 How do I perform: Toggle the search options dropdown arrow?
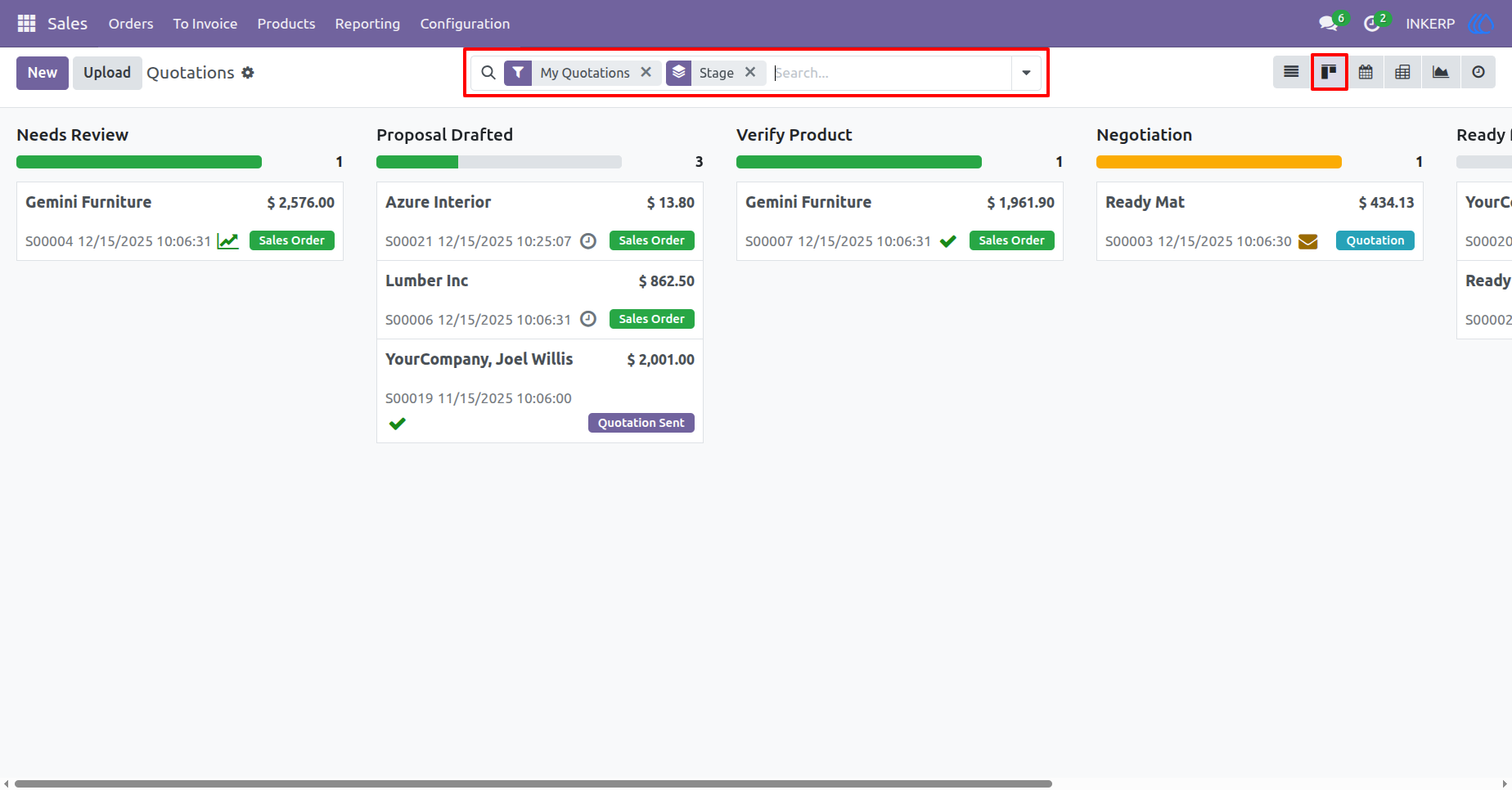tap(1026, 73)
